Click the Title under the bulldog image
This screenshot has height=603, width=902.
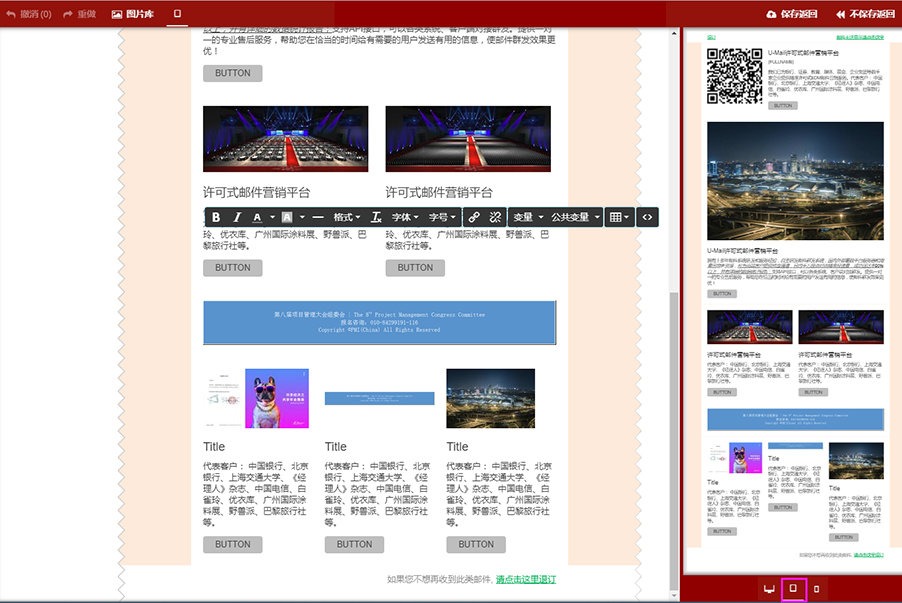pos(214,446)
